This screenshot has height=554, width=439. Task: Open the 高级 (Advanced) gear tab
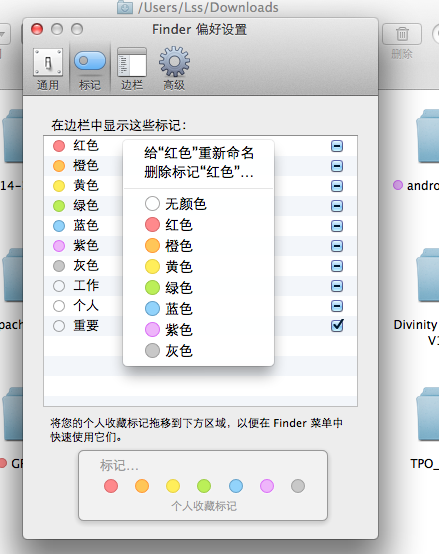point(174,69)
